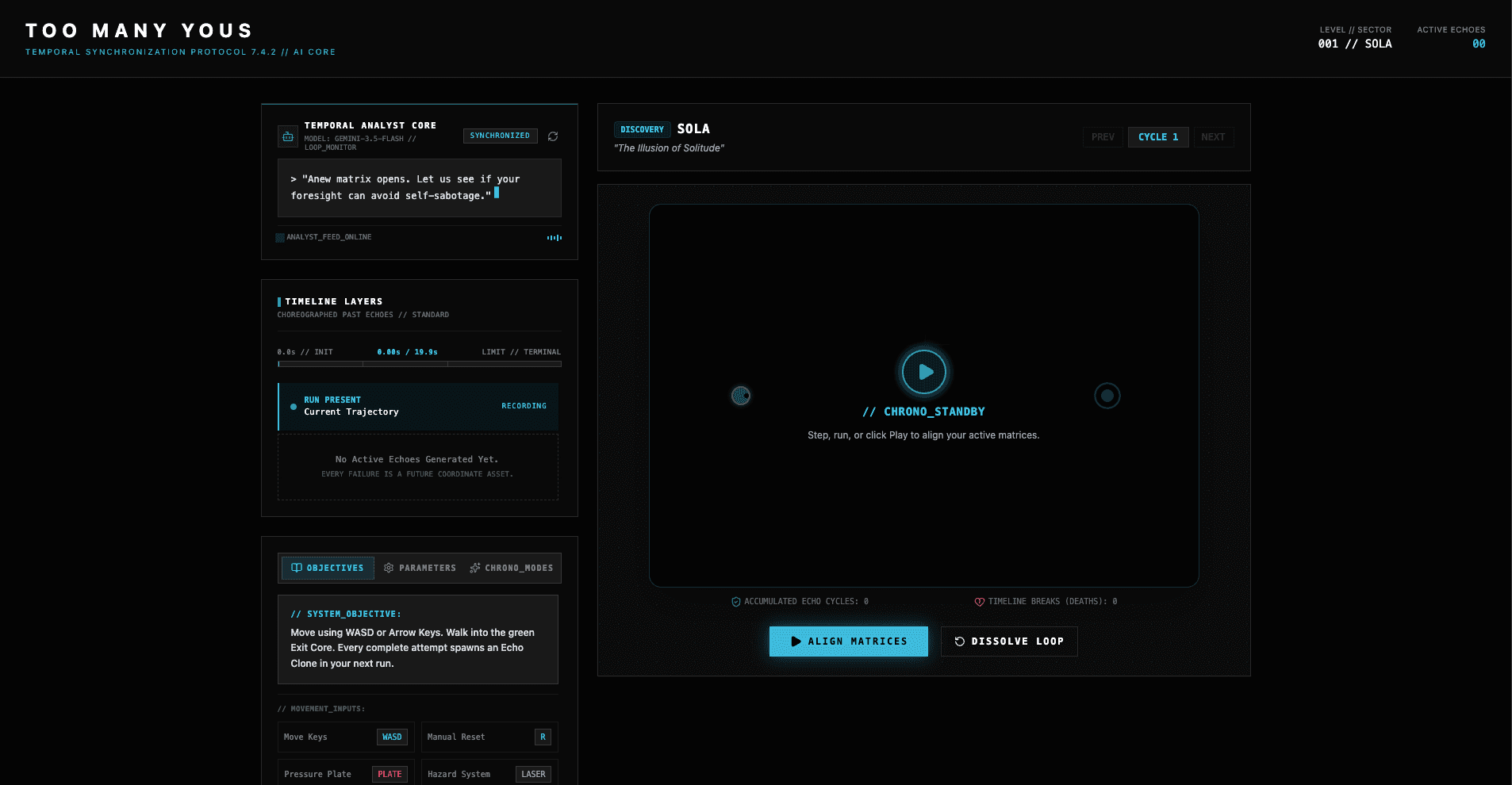Click the Exit Core ring on the game field
The height and width of the screenshot is (785, 1512).
(1107, 396)
